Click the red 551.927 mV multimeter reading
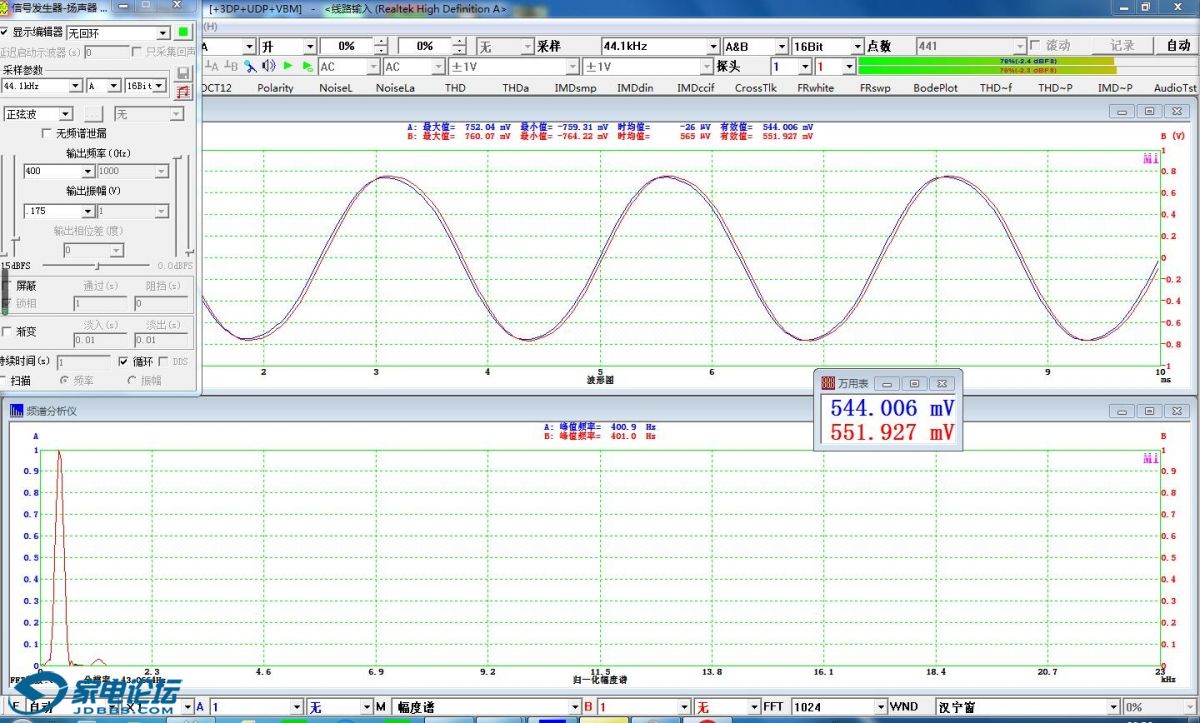The width and height of the screenshot is (1200, 723). click(892, 432)
